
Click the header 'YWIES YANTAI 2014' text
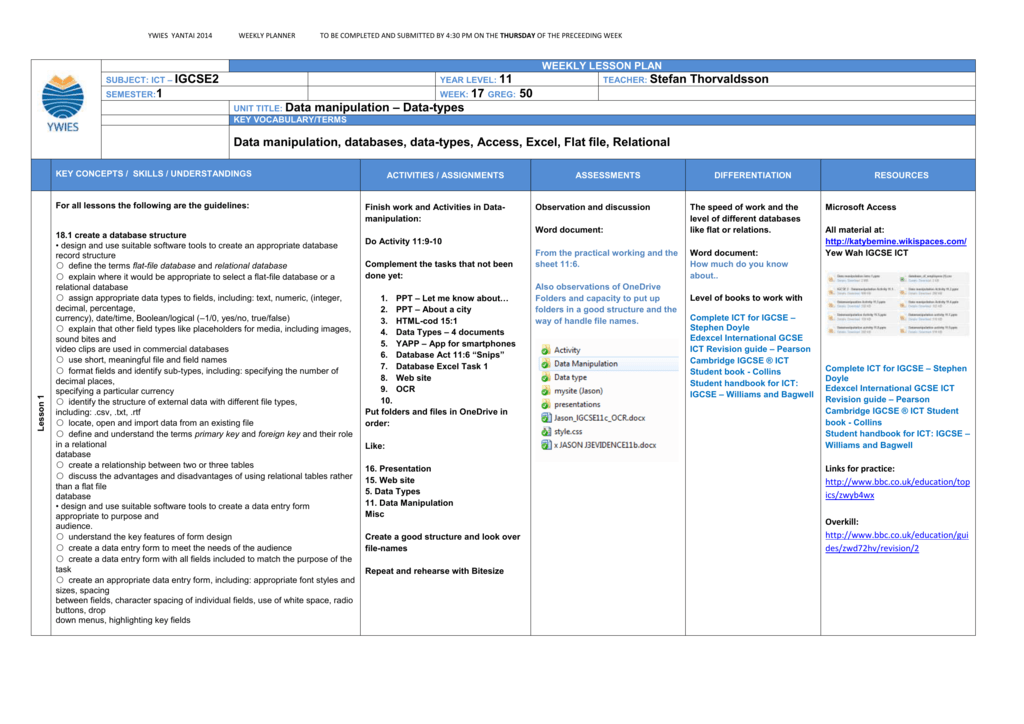[180, 36]
